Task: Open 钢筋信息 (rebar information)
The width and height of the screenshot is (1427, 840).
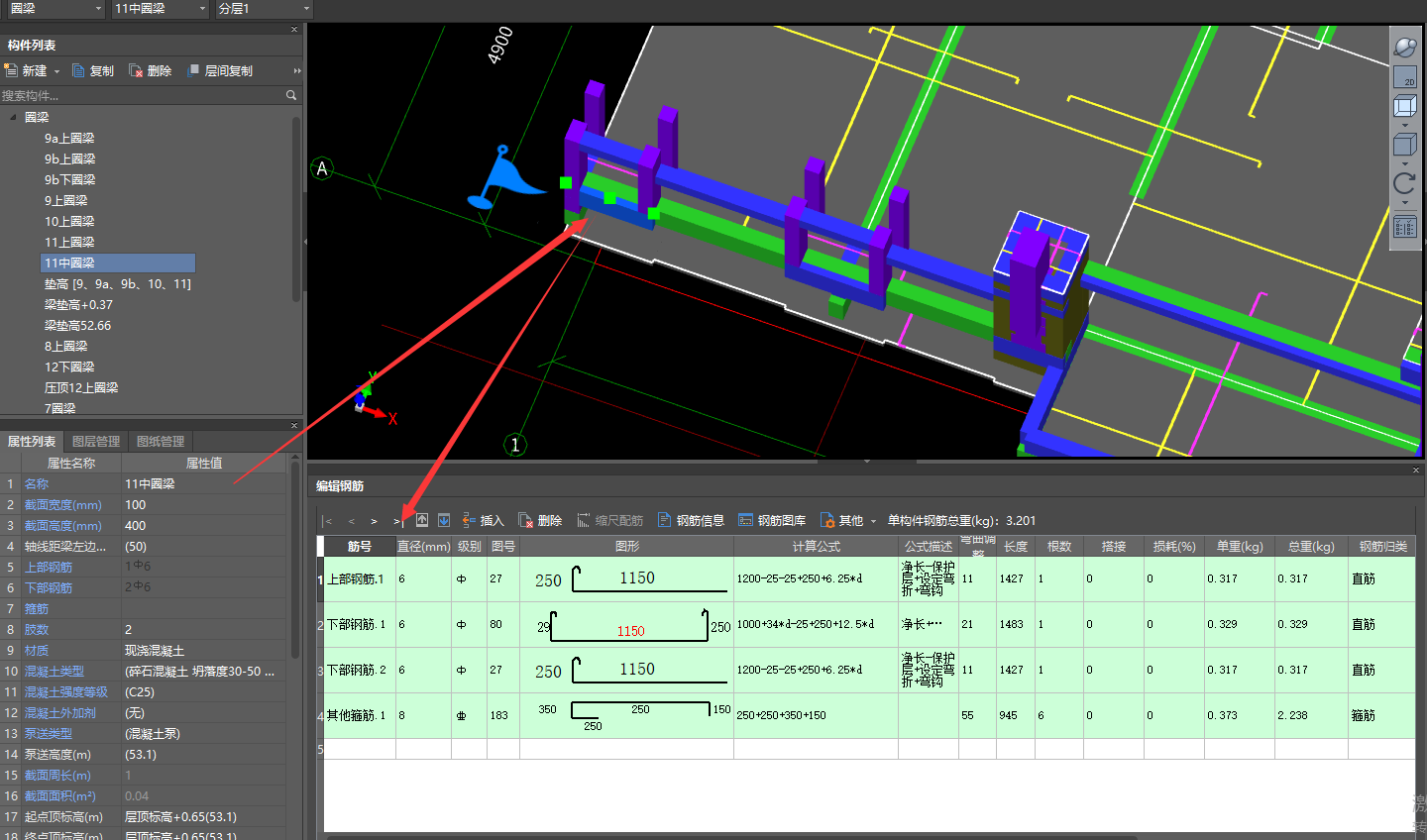Action: click(691, 520)
